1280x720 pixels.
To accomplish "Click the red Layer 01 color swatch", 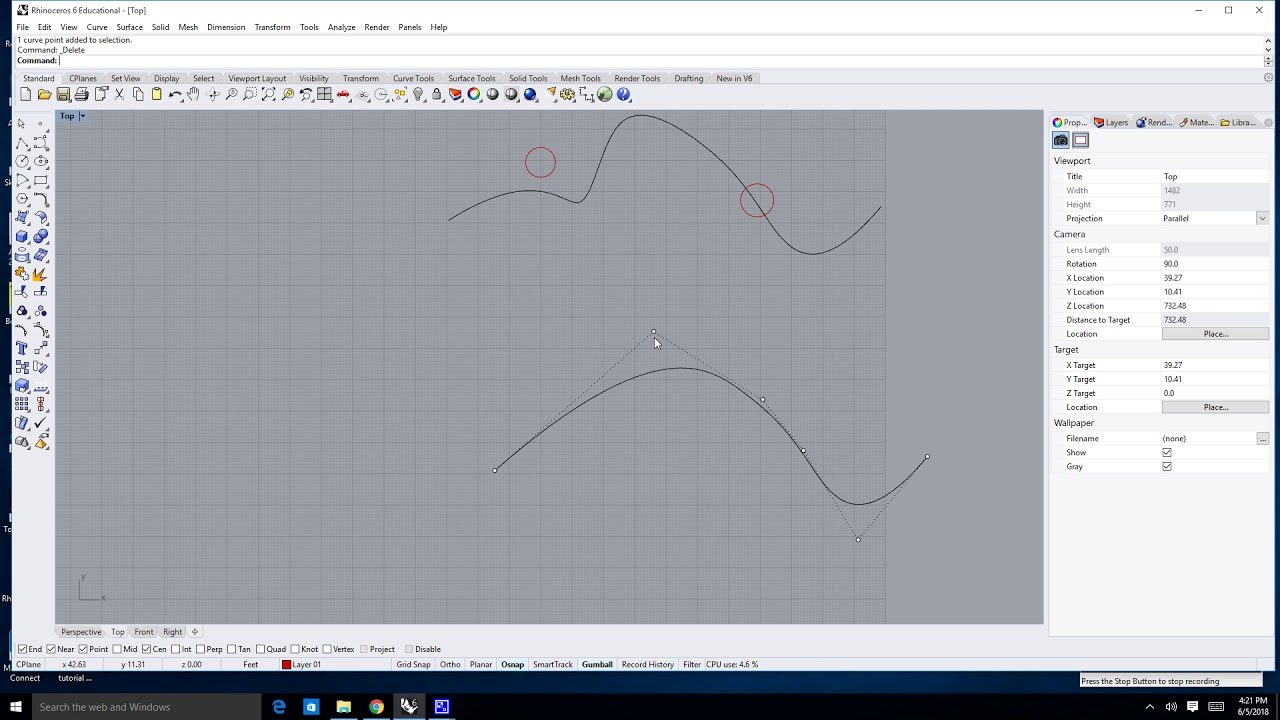I will tap(286, 664).
